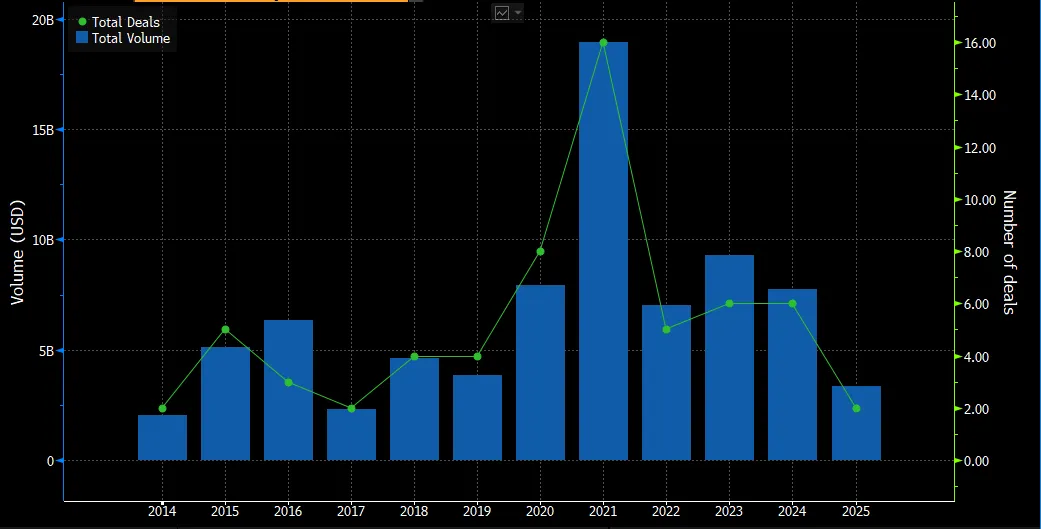The width and height of the screenshot is (1041, 529).
Task: Select the 2015 Total Deals data point
Action: pyautogui.click(x=226, y=330)
